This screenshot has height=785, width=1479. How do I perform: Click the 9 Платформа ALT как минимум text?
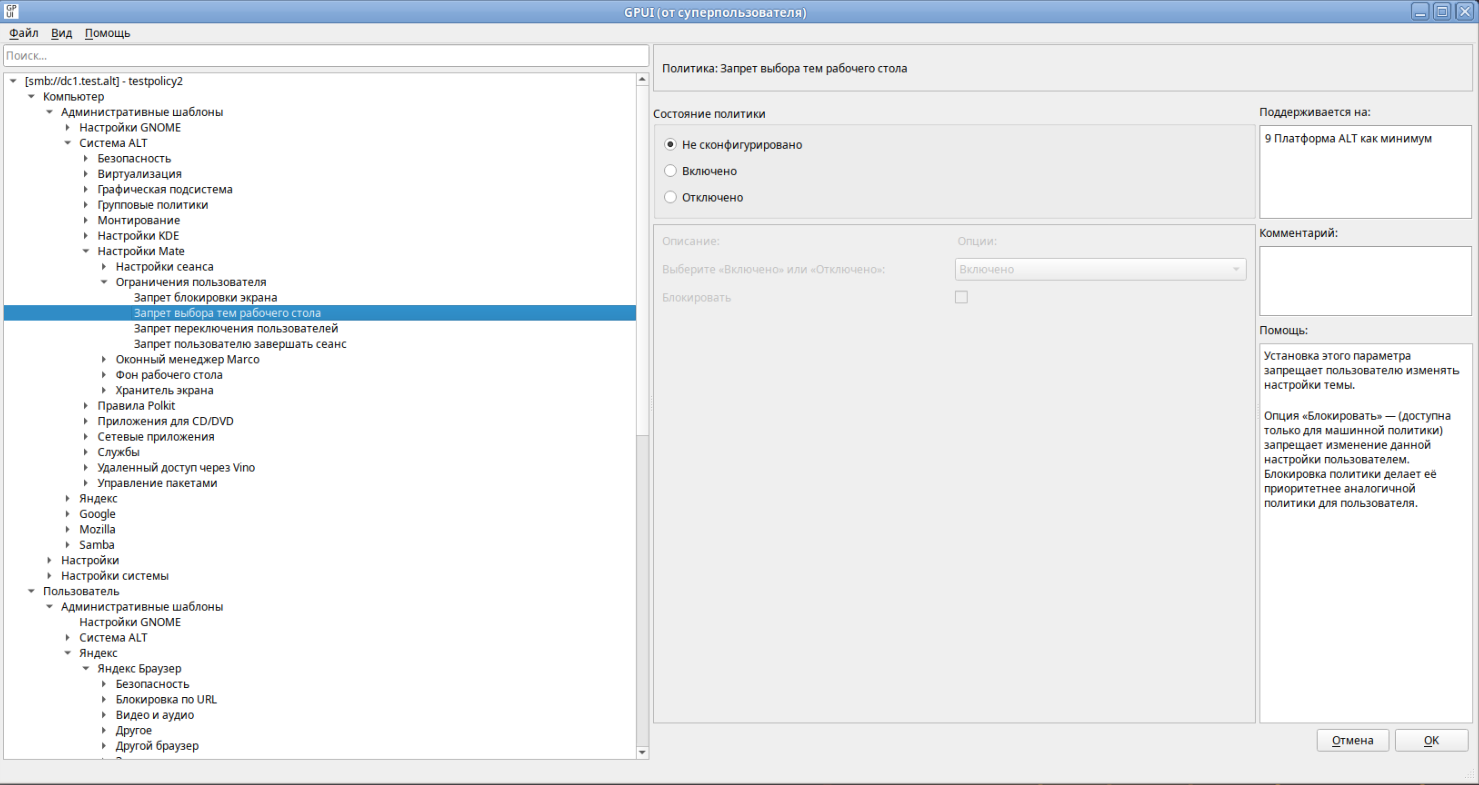(1347, 139)
